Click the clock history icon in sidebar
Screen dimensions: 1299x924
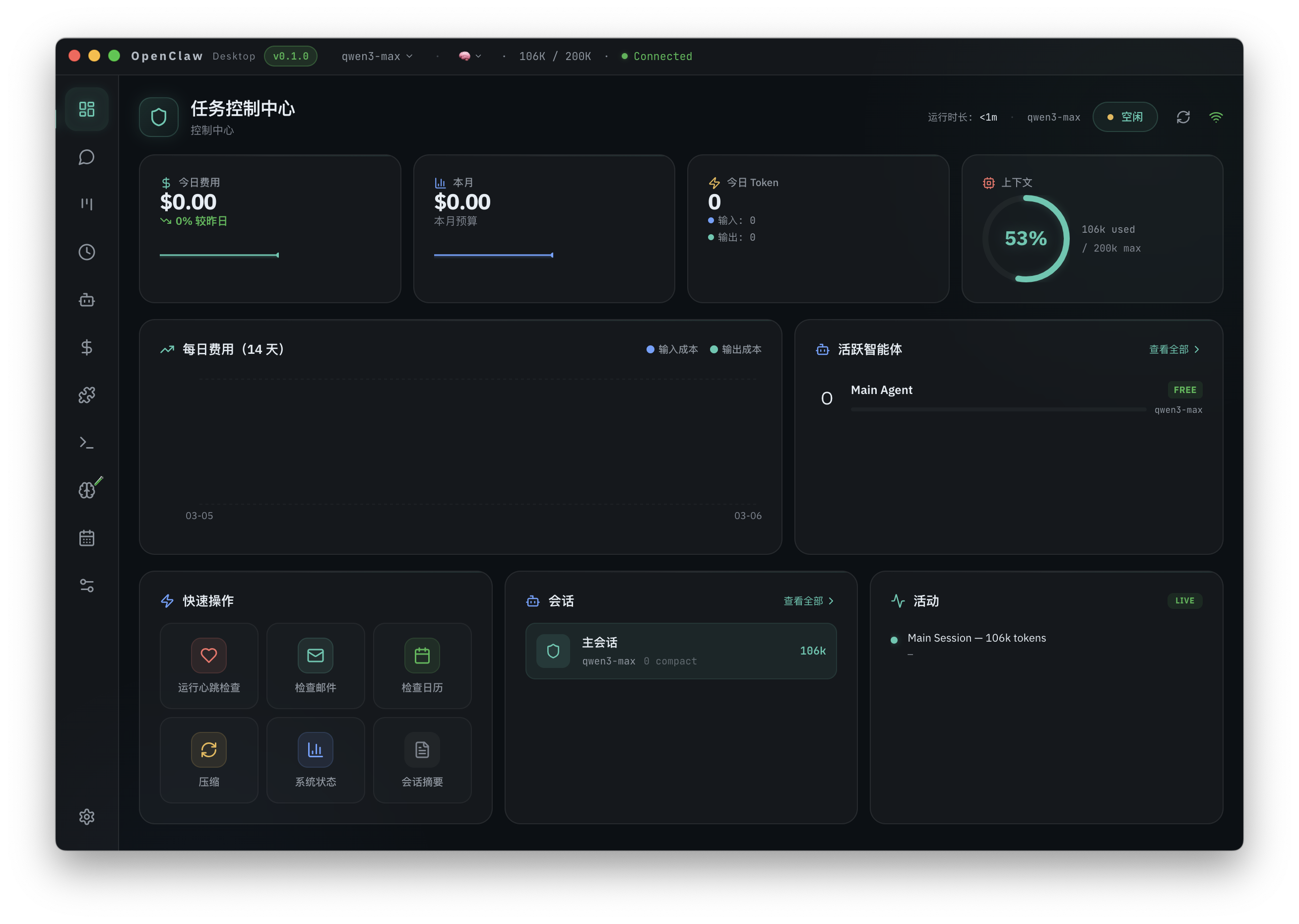(86, 252)
